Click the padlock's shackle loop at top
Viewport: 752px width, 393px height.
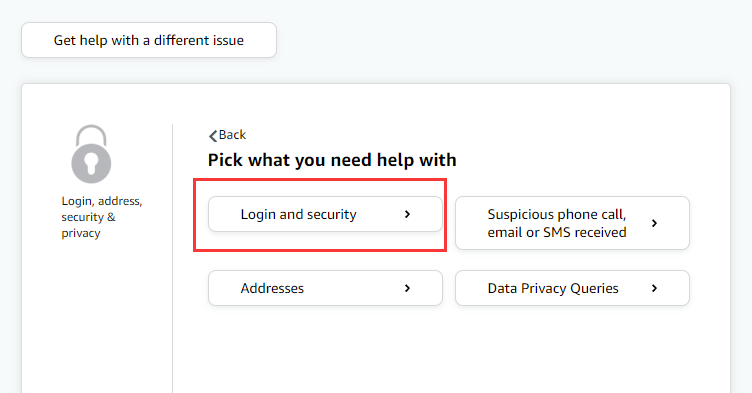(x=91, y=135)
